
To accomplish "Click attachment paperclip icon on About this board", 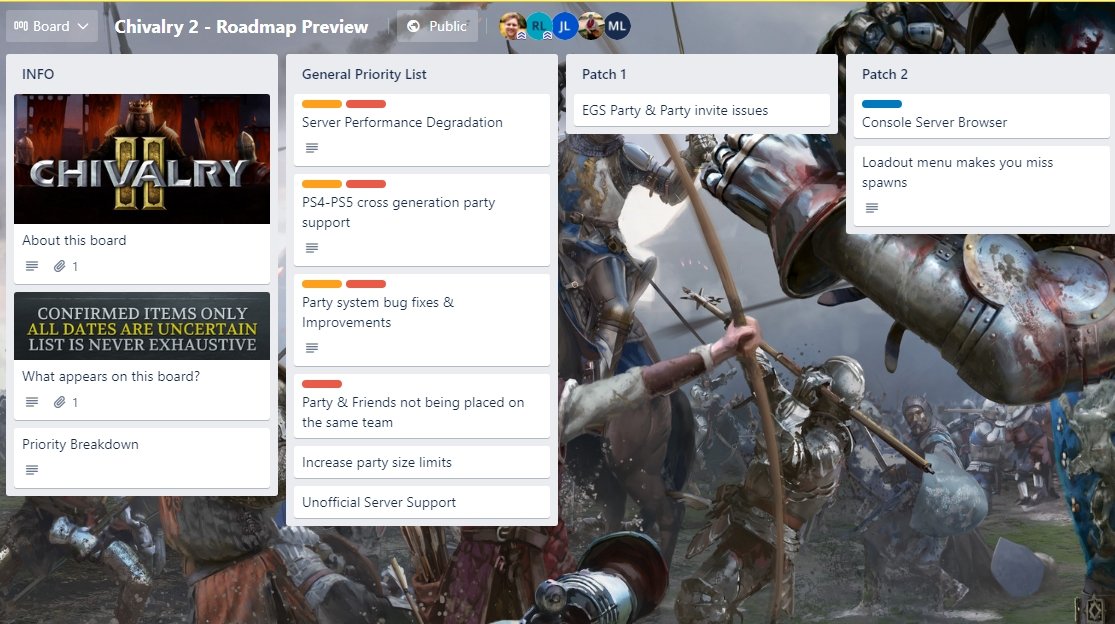I will (60, 266).
